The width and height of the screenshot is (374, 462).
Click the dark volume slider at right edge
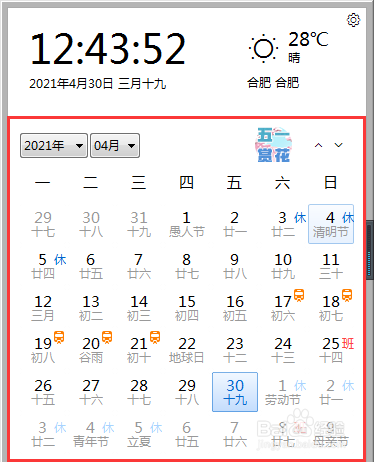[x=370, y=250]
